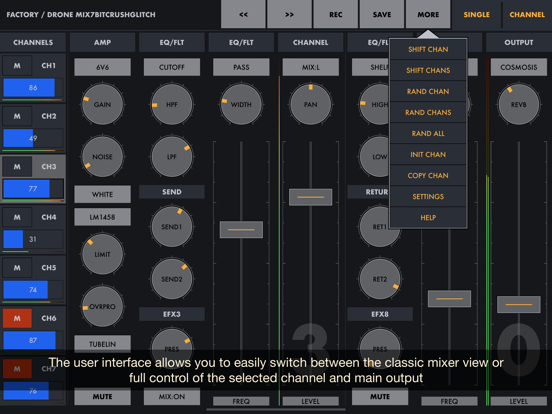Image resolution: width=552 pixels, height=414 pixels.
Task: Adjust CH1 level bar showing 86
Action: click(x=33, y=88)
